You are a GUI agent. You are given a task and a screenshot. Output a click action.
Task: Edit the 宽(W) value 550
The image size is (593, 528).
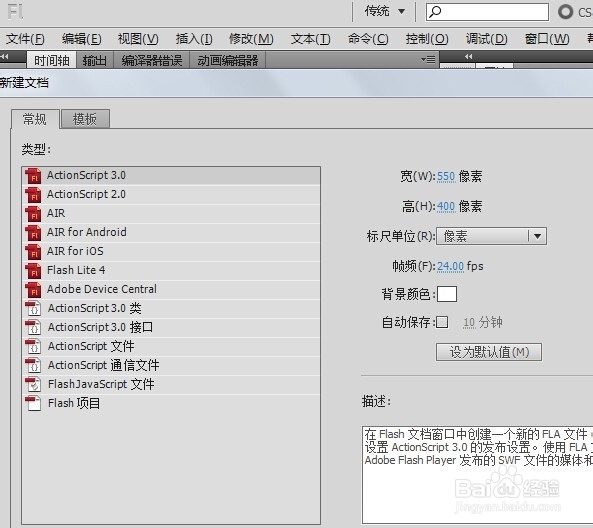coord(446,176)
